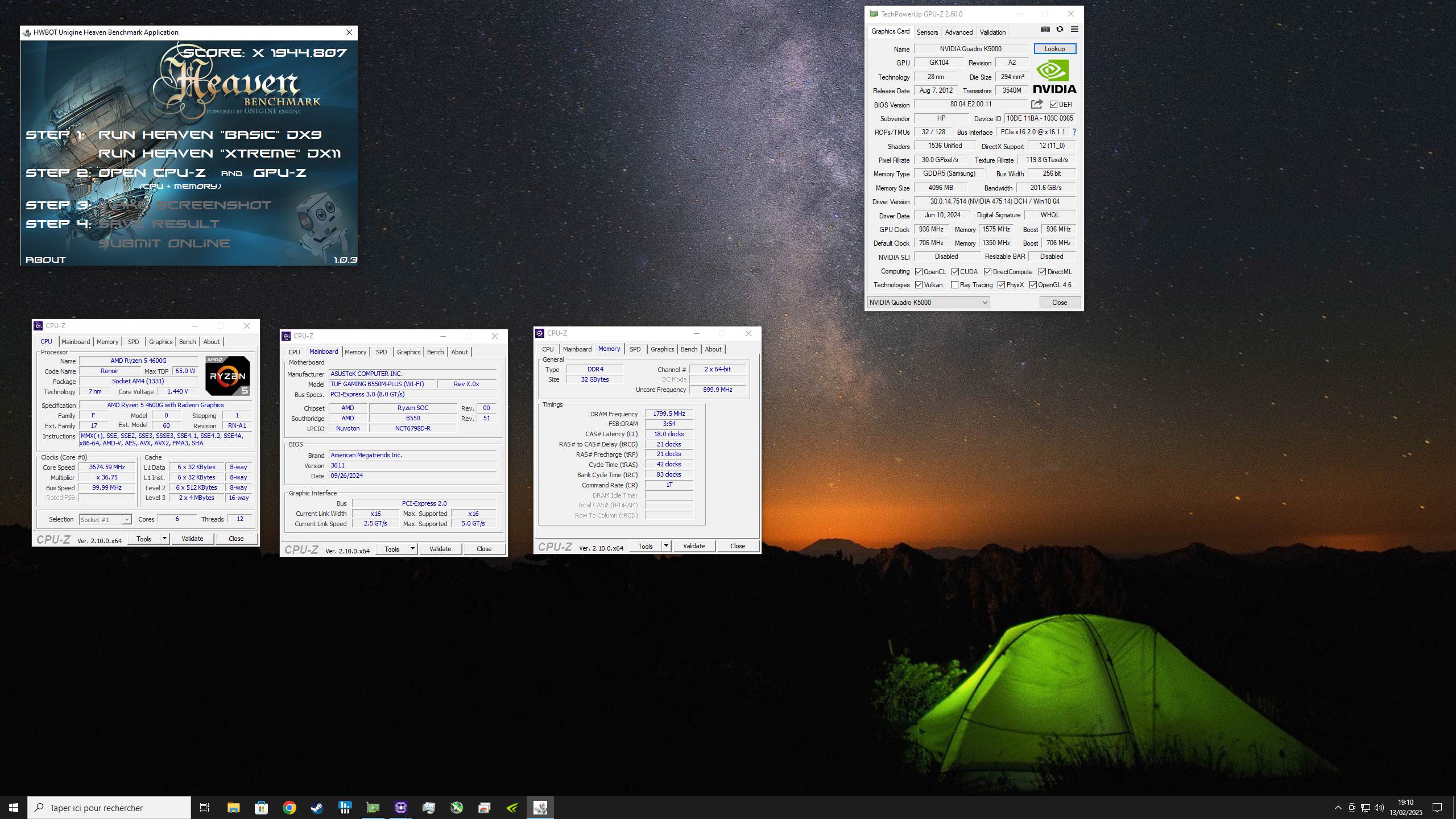The height and width of the screenshot is (819, 1456).
Task: Open the NVIDIA app on the taskbar
Action: click(512, 808)
